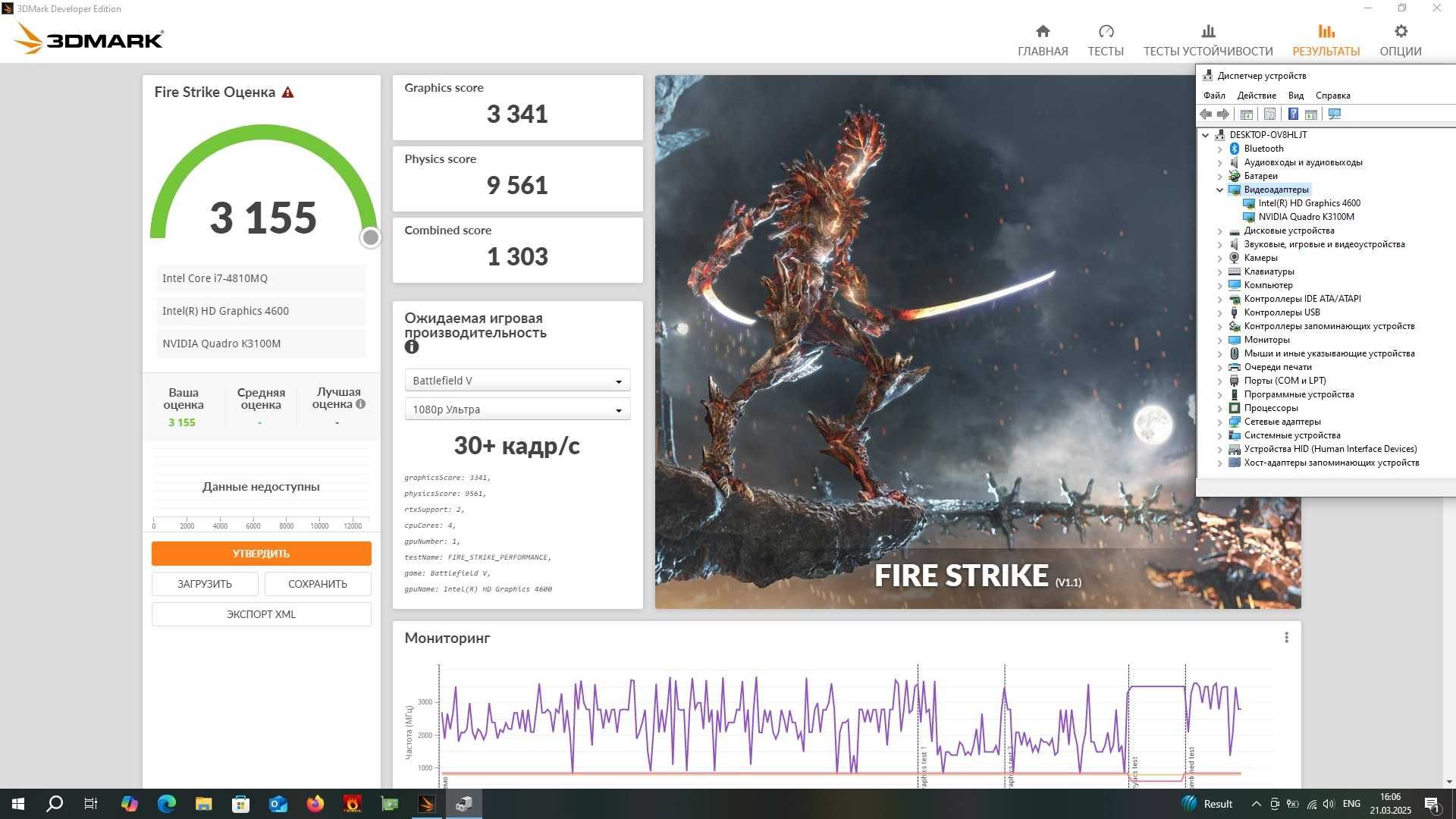Select Intel(R) HD Graphics 4600 in device tree
The image size is (1456, 819).
(1309, 203)
